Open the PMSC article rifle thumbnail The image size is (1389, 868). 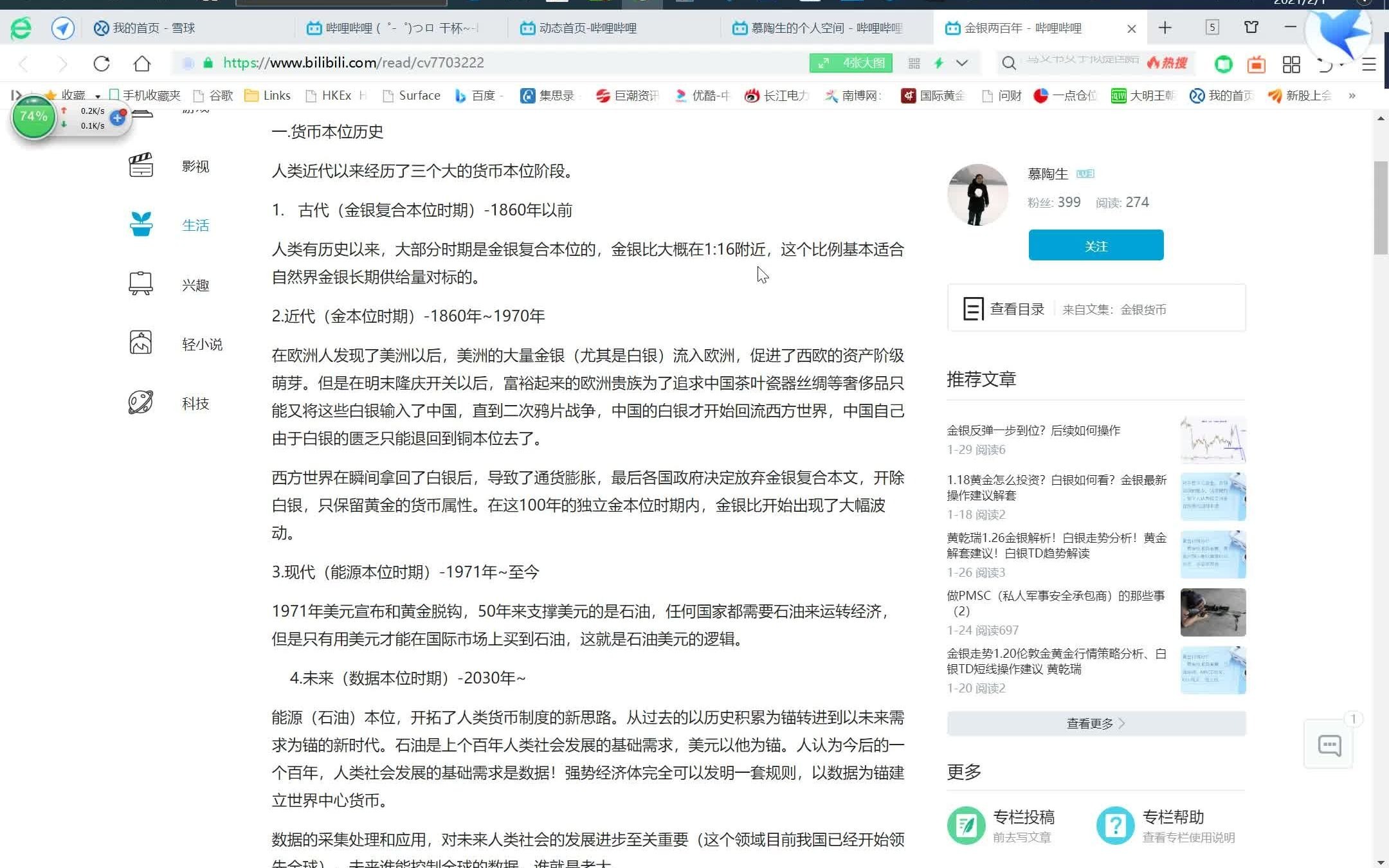[x=1213, y=612]
